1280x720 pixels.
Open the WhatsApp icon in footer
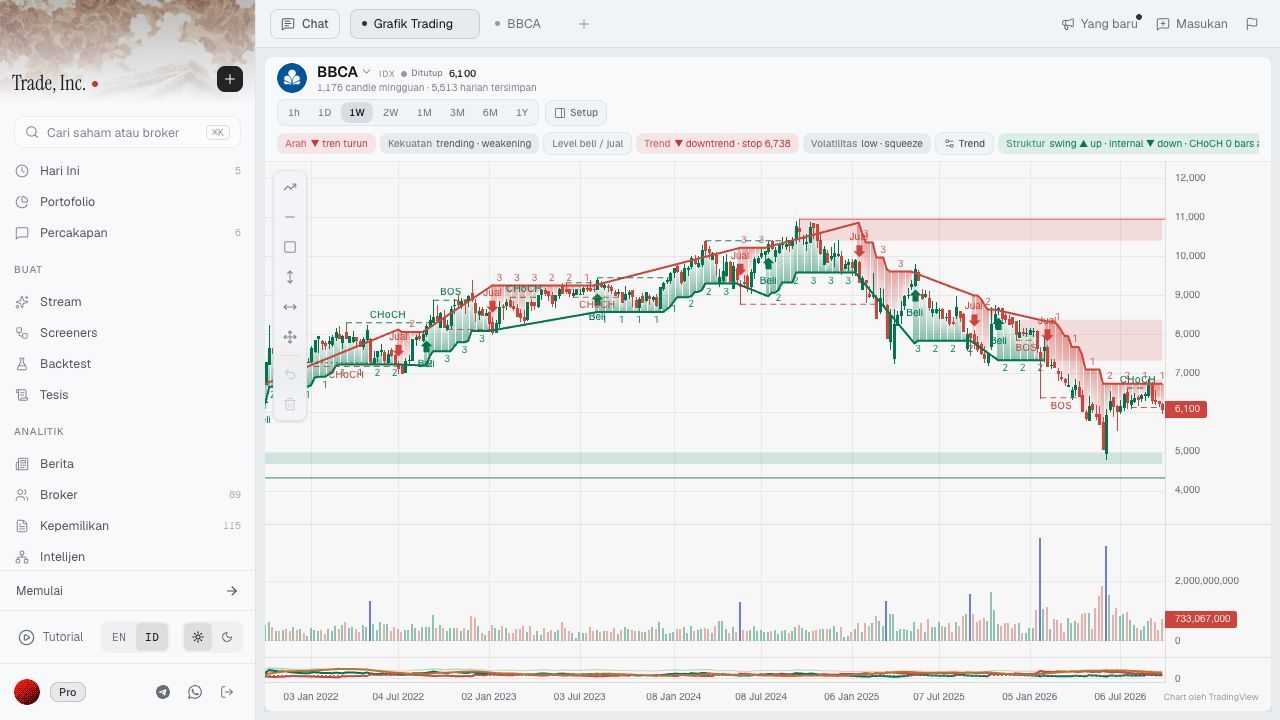tap(195, 692)
